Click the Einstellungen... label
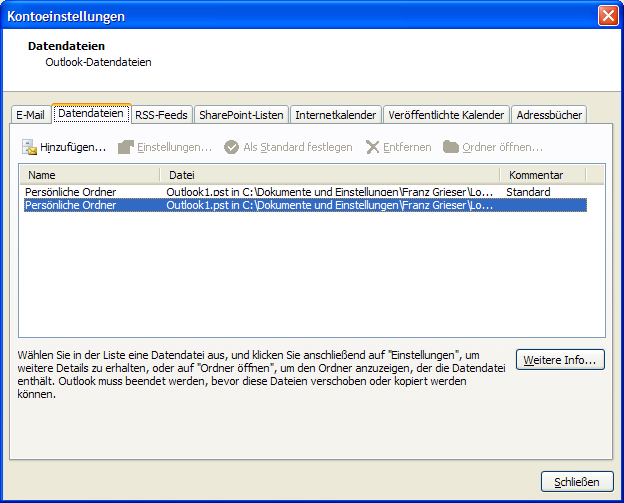This screenshot has height=503, width=624. pos(175,147)
